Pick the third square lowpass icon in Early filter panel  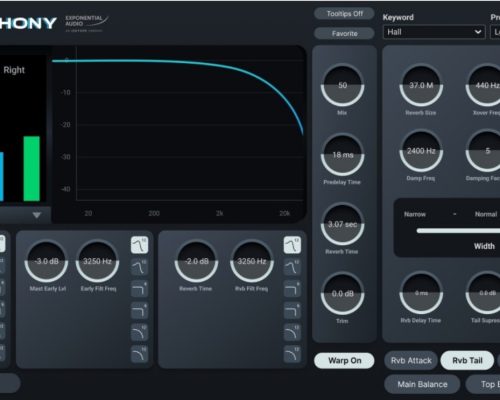(139, 289)
